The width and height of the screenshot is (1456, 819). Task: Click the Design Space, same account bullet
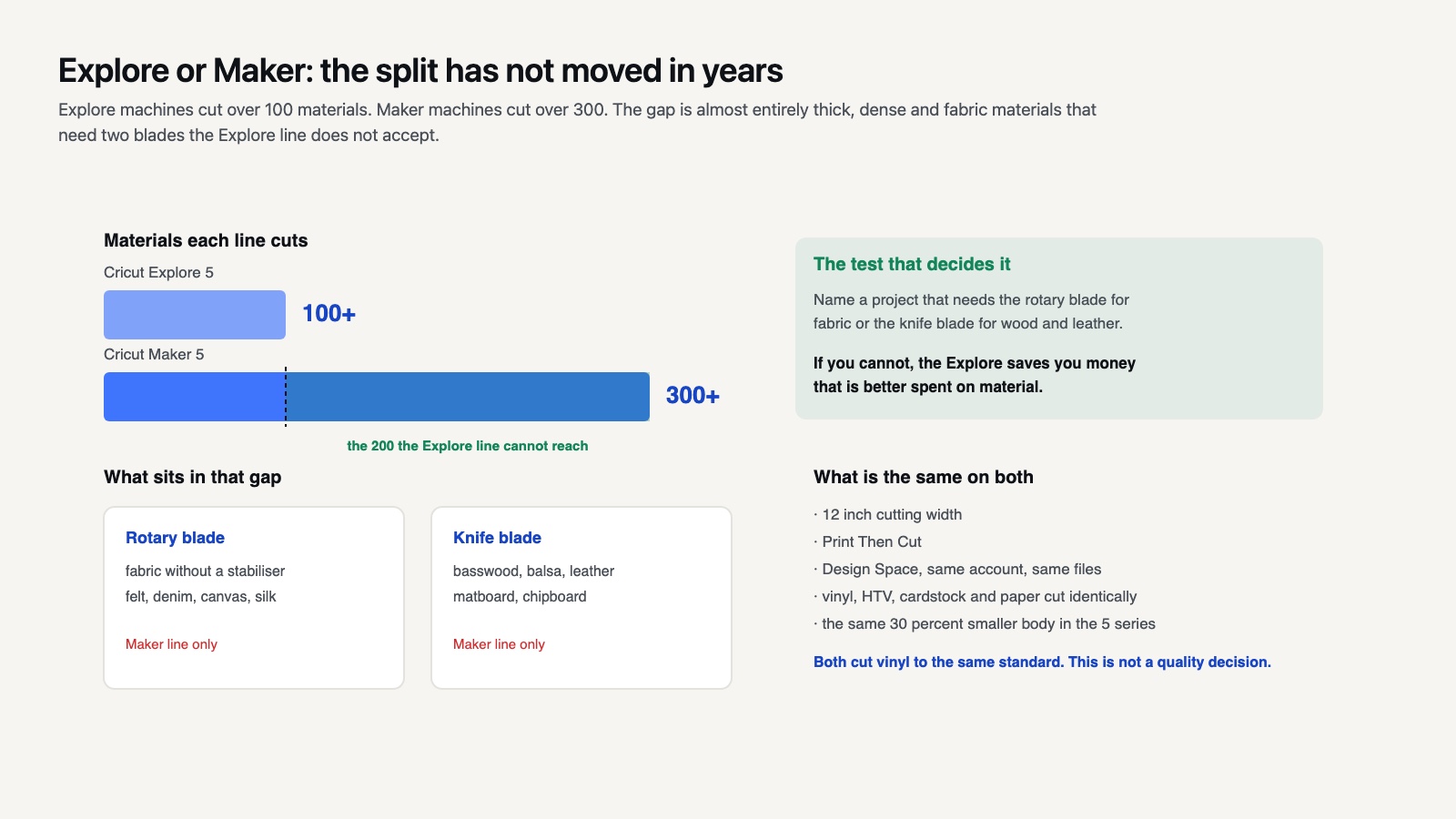point(957,570)
